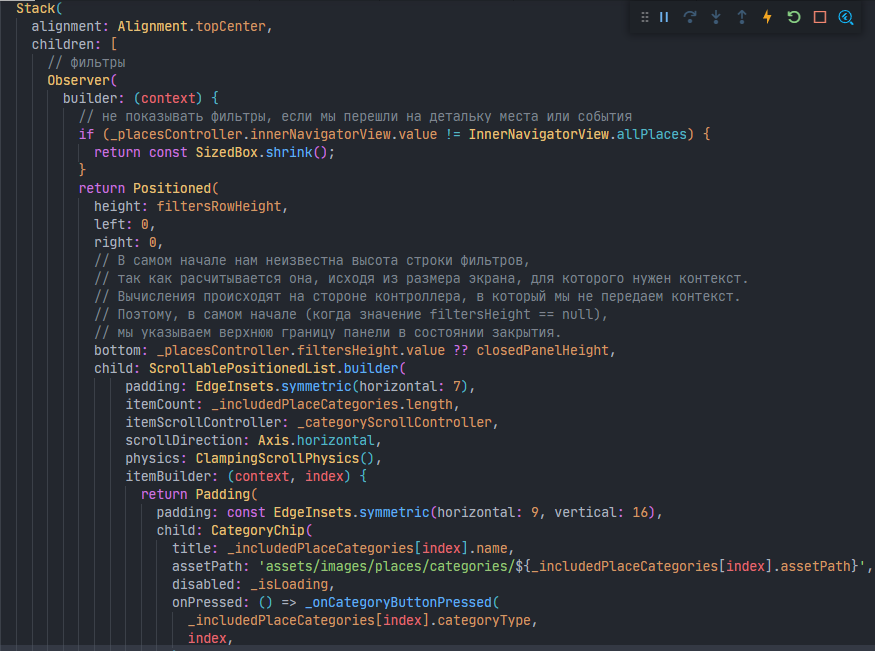Click 'builder: (context) {' line

(141, 98)
